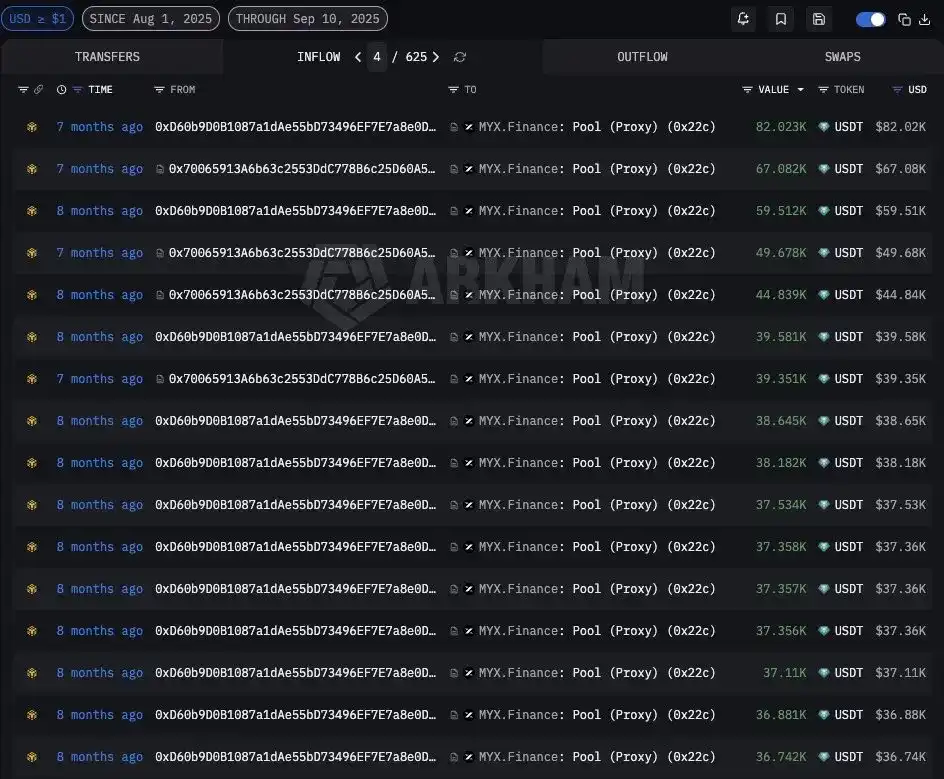The width and height of the screenshot is (944, 779).
Task: Click USDT token icon in the 82.023K row
Action: point(824,127)
